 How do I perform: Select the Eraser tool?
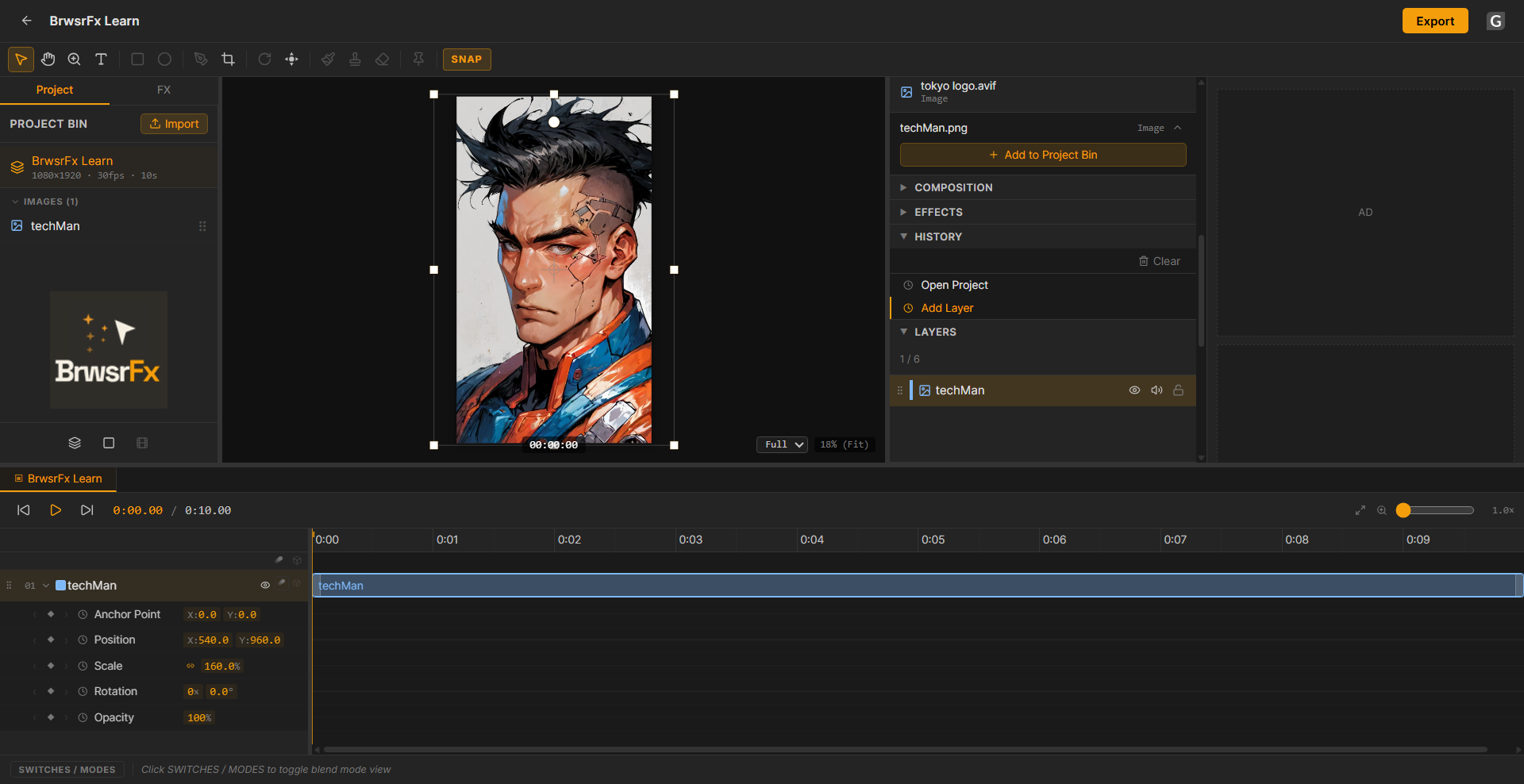coord(382,60)
